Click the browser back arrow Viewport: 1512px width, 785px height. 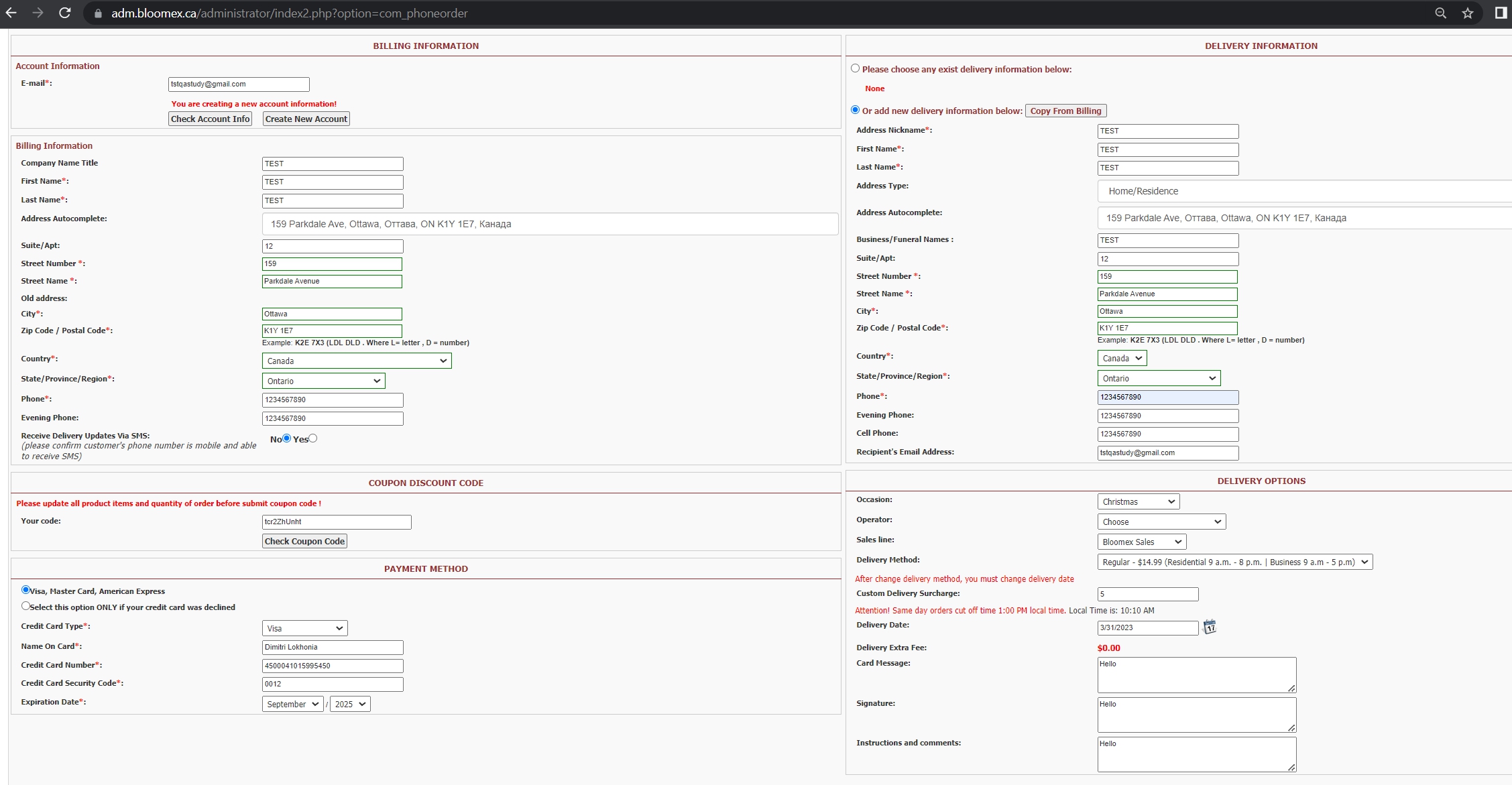(x=11, y=13)
